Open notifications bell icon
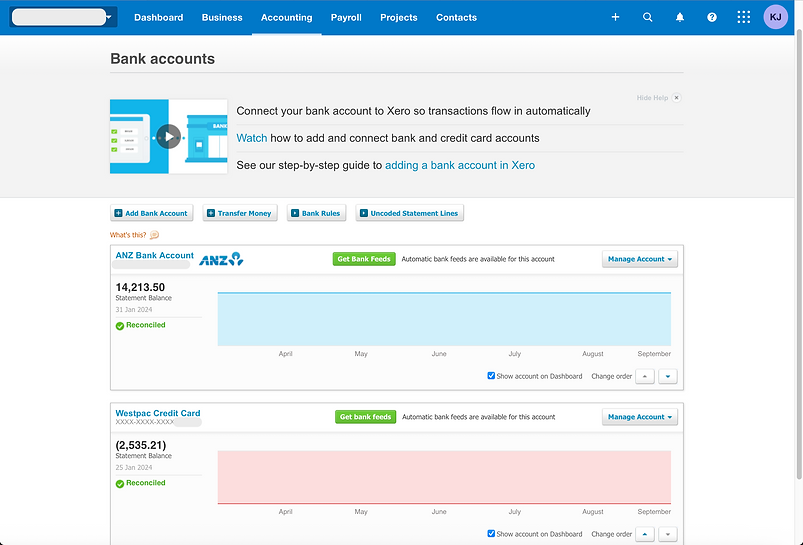The width and height of the screenshot is (803, 545). pos(680,17)
